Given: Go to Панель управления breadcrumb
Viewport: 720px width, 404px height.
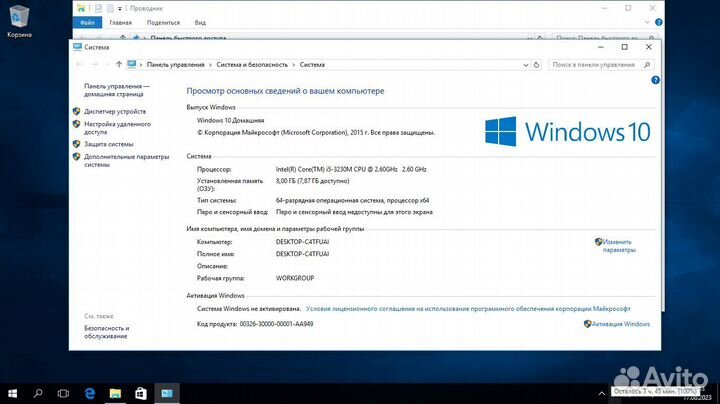Looking at the screenshot, I should [175, 65].
